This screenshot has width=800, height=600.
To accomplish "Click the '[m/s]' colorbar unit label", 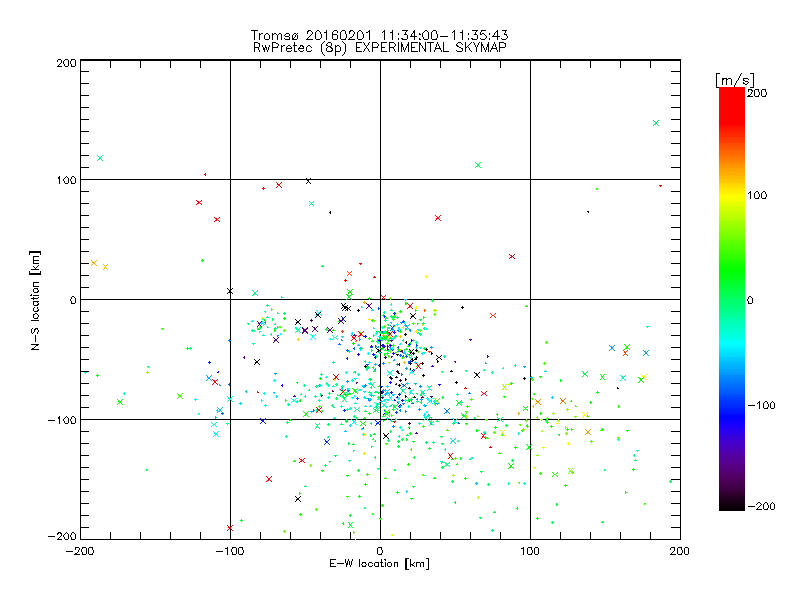I will tap(735, 80).
